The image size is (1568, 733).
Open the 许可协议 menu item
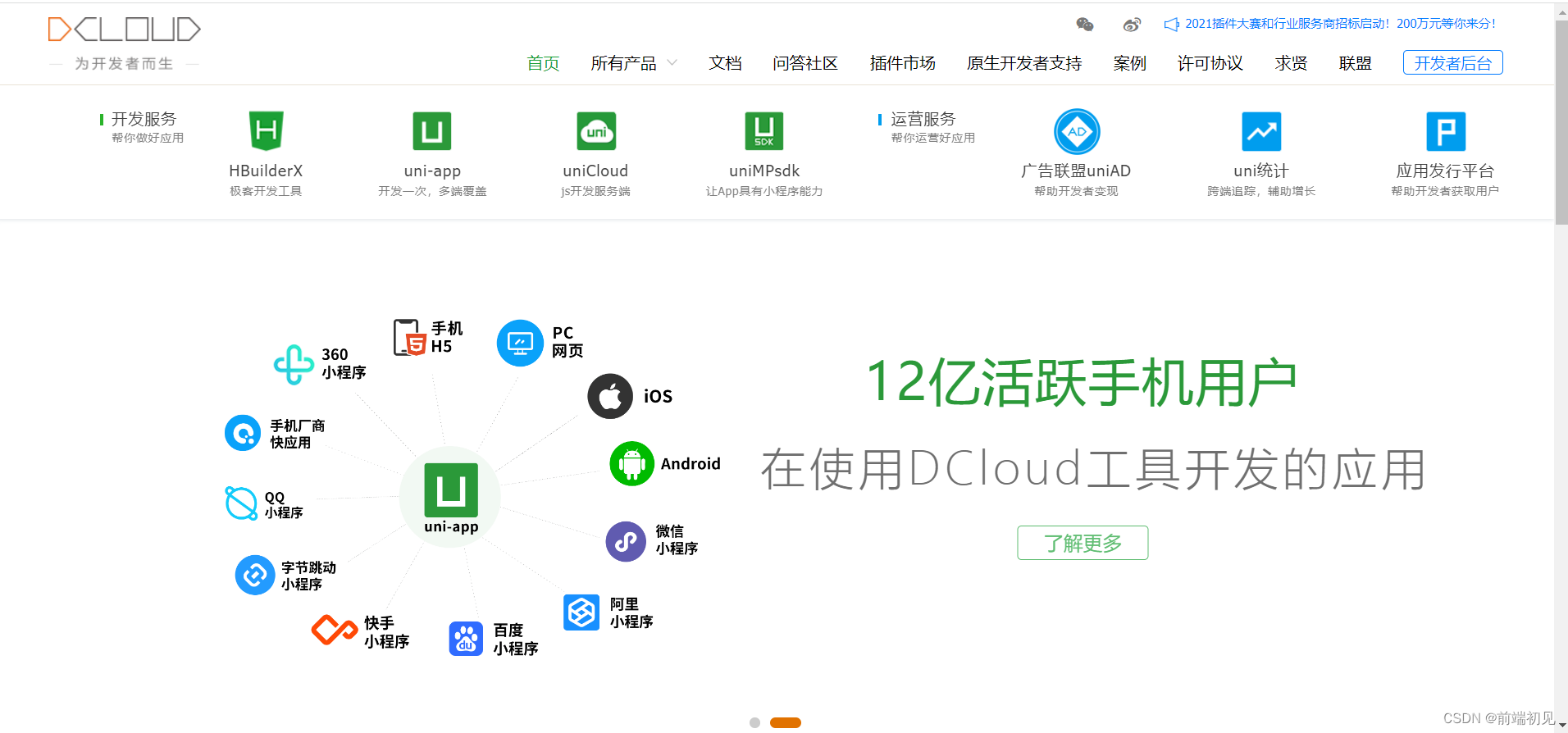click(1210, 63)
